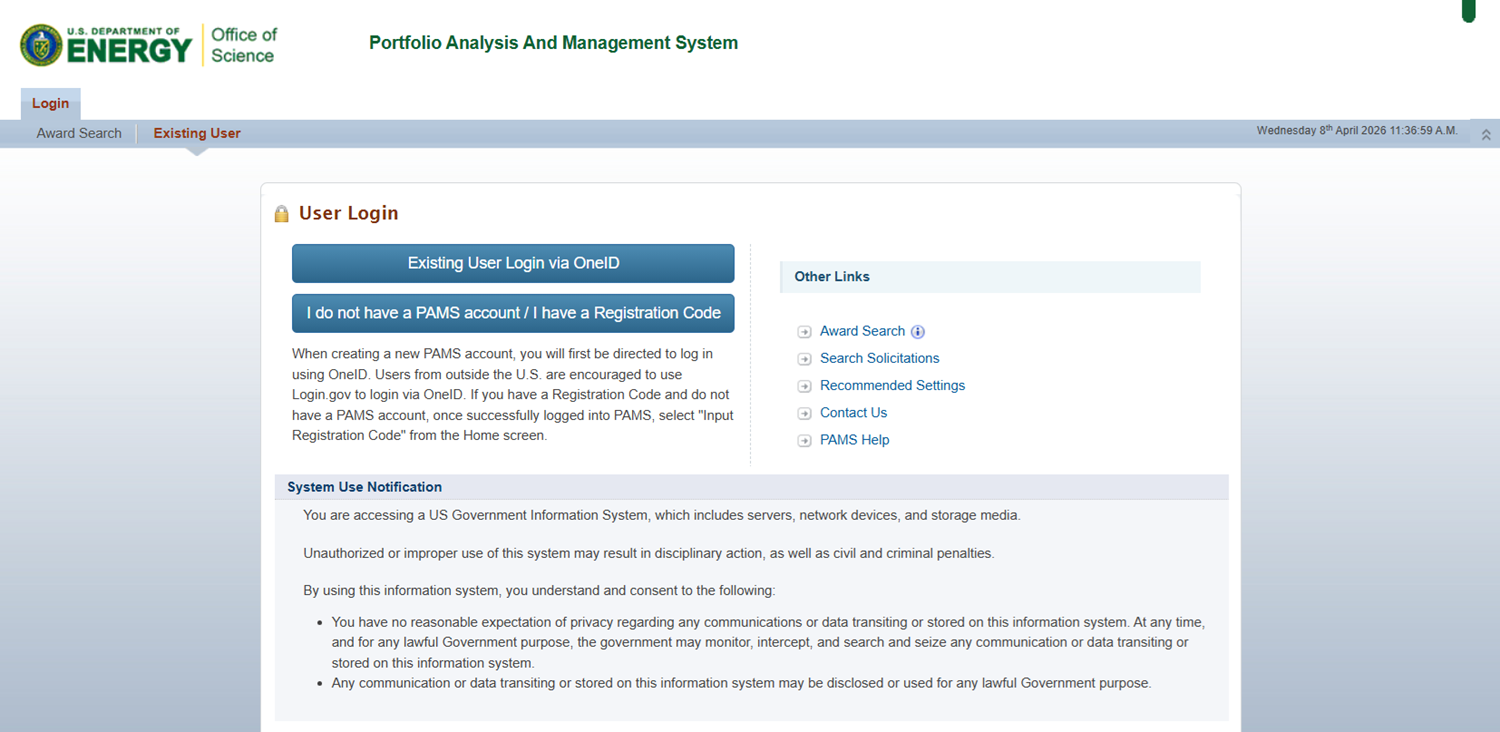
Task: Open the Recommended Settings link
Action: 892,385
